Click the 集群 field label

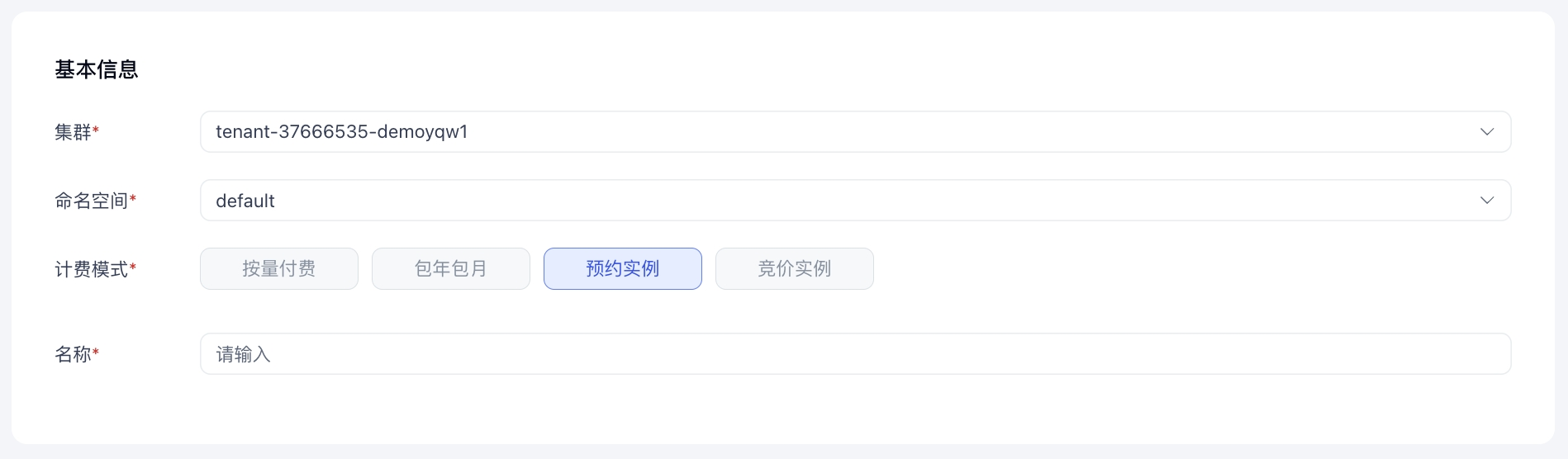point(73,132)
